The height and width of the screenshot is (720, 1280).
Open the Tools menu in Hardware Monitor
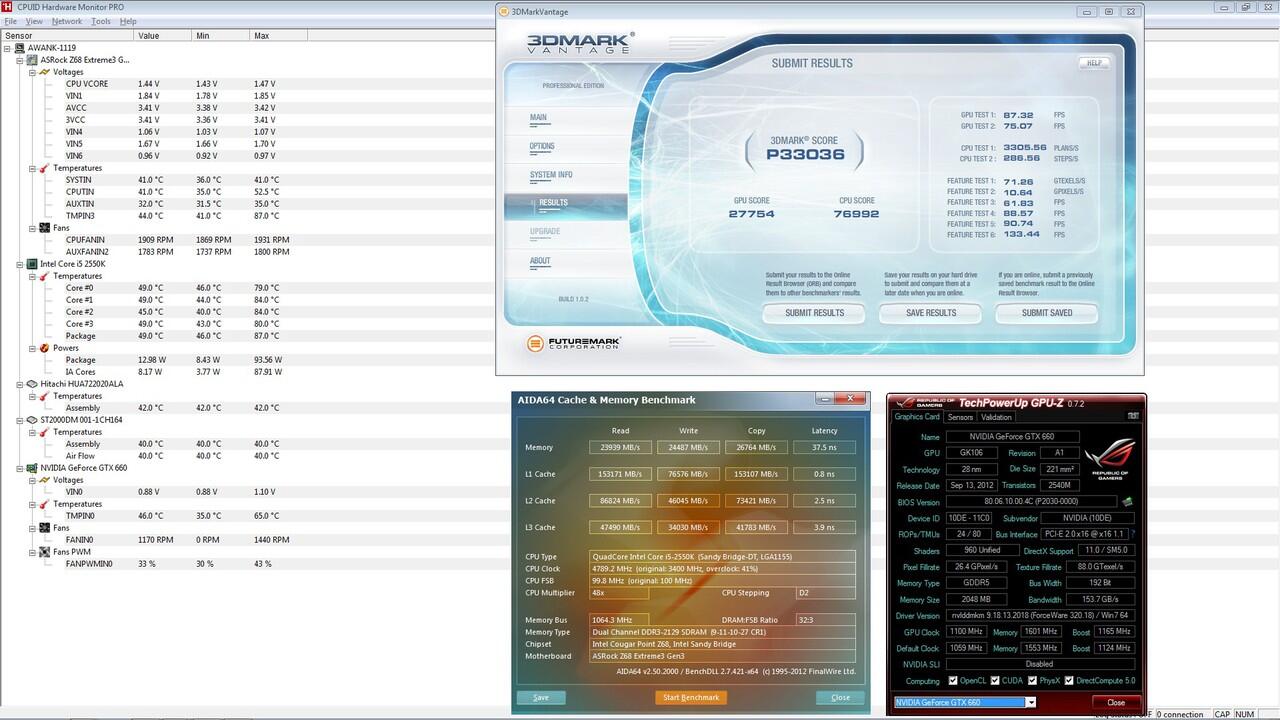click(x=101, y=21)
